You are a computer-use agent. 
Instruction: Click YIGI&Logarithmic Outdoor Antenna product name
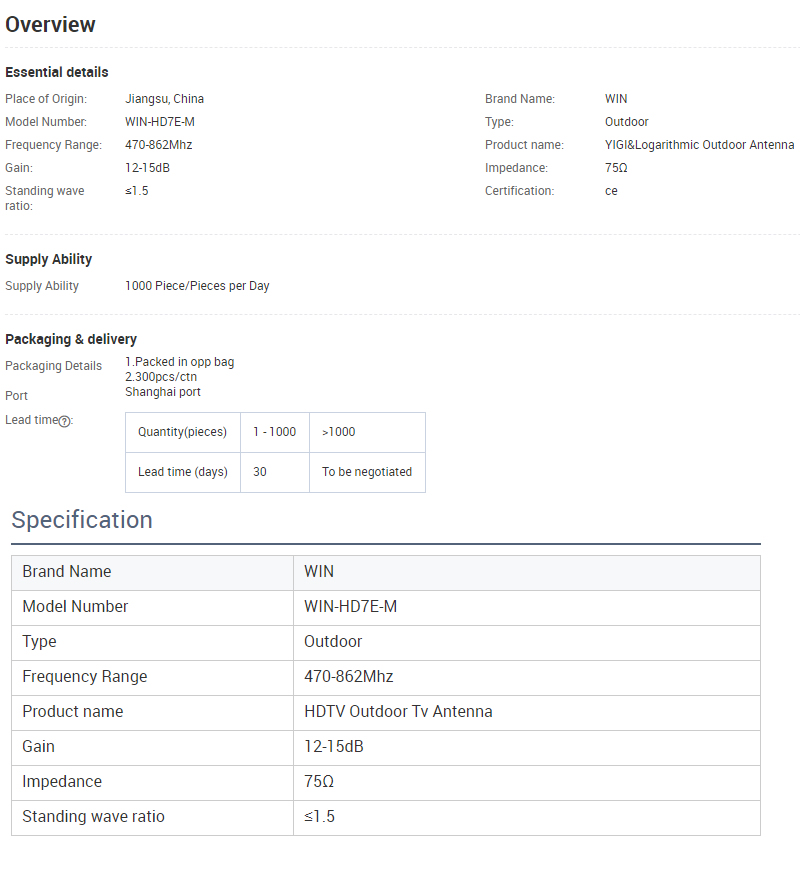699,145
